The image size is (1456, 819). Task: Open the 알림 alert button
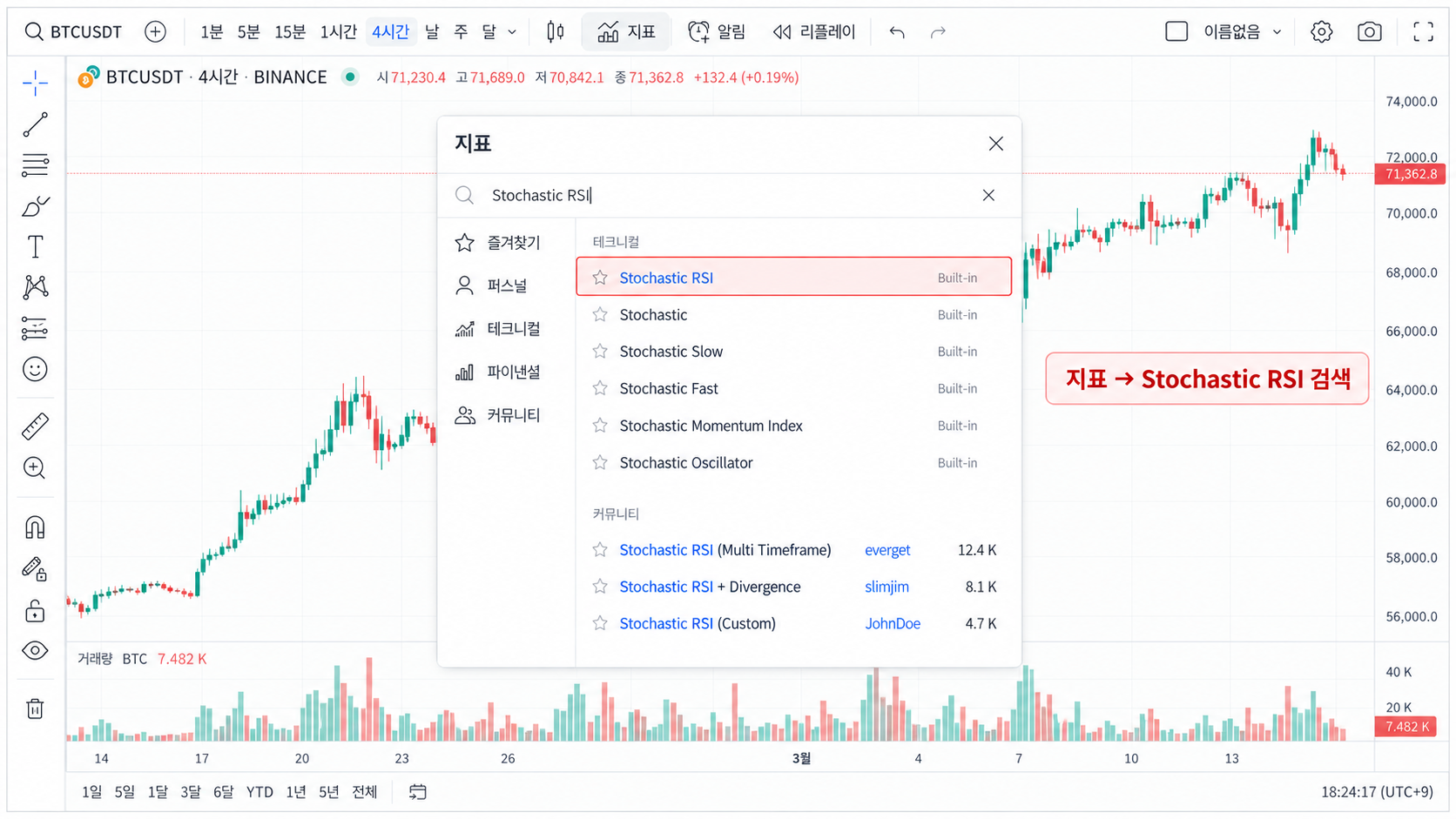pyautogui.click(x=717, y=32)
